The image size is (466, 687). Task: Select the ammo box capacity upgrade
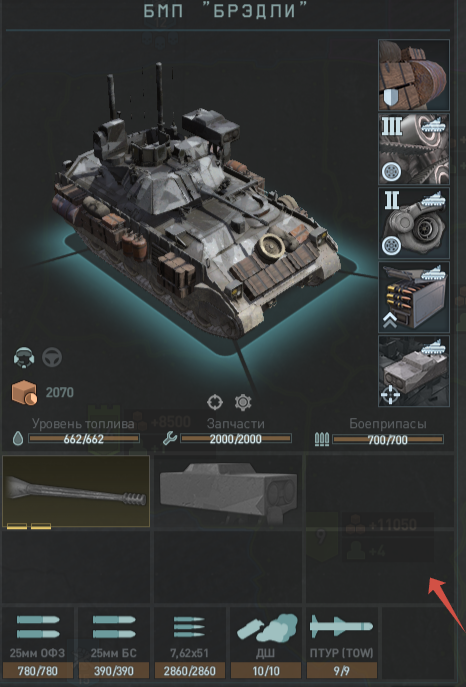click(x=414, y=297)
